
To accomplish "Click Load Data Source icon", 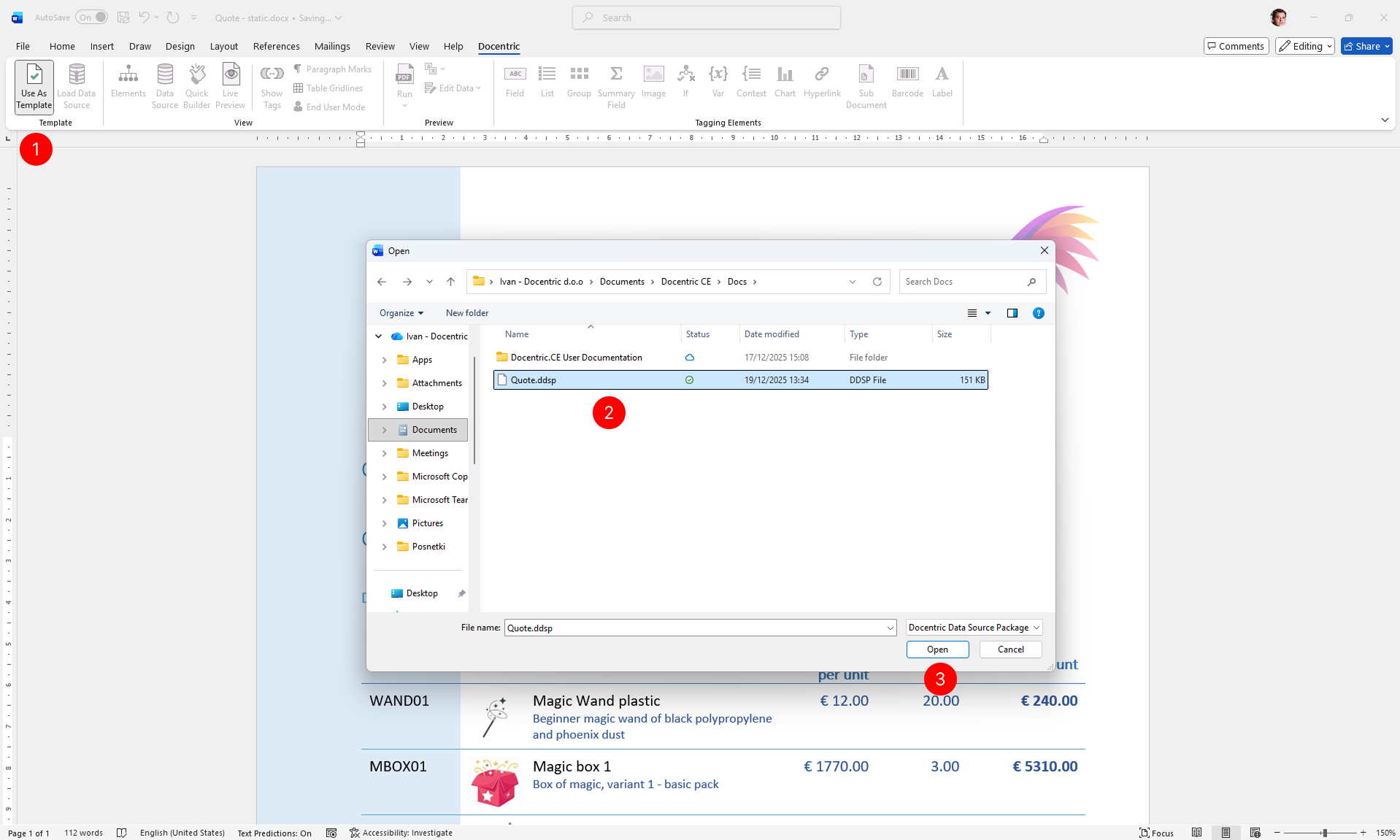I will tap(77, 87).
